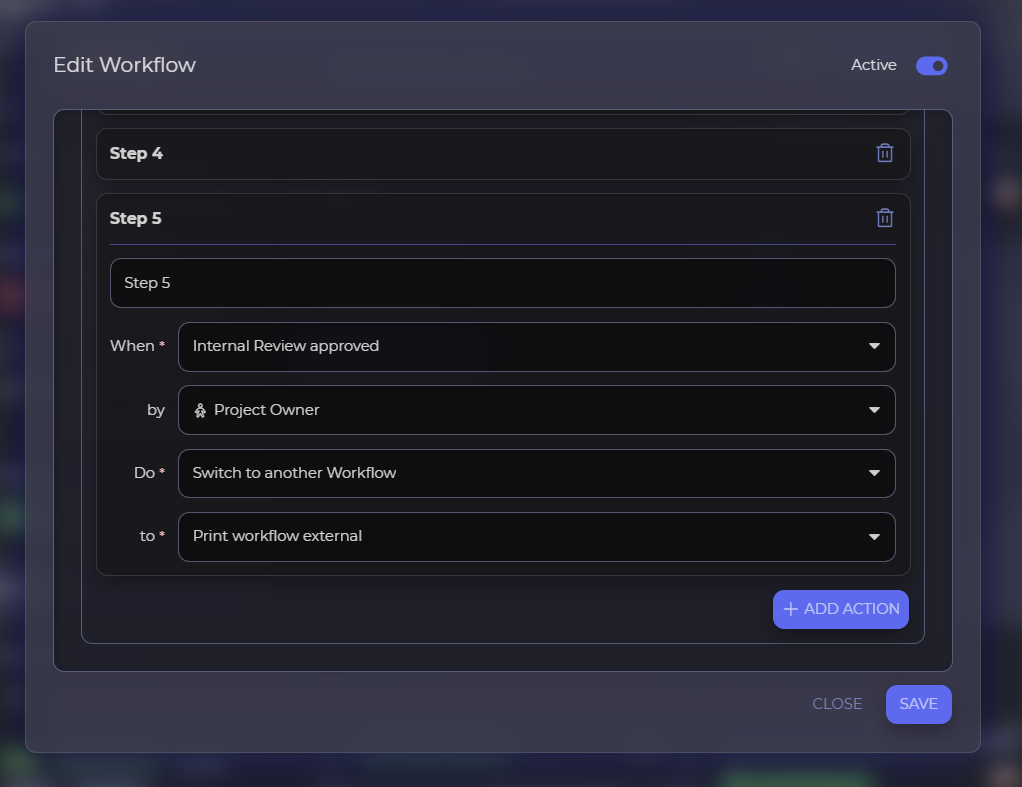The image size is (1022, 787).
Task: Click the Active label text
Action: click(x=873, y=65)
